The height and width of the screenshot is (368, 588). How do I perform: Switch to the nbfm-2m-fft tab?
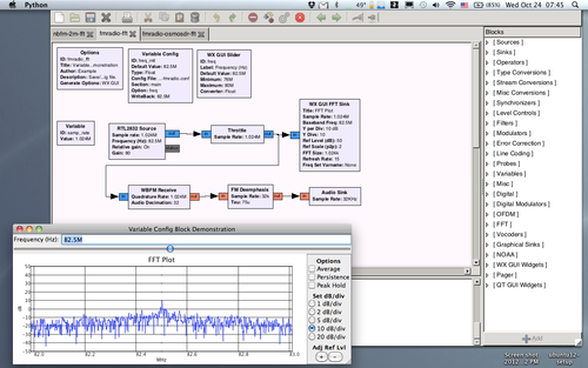click(x=69, y=34)
